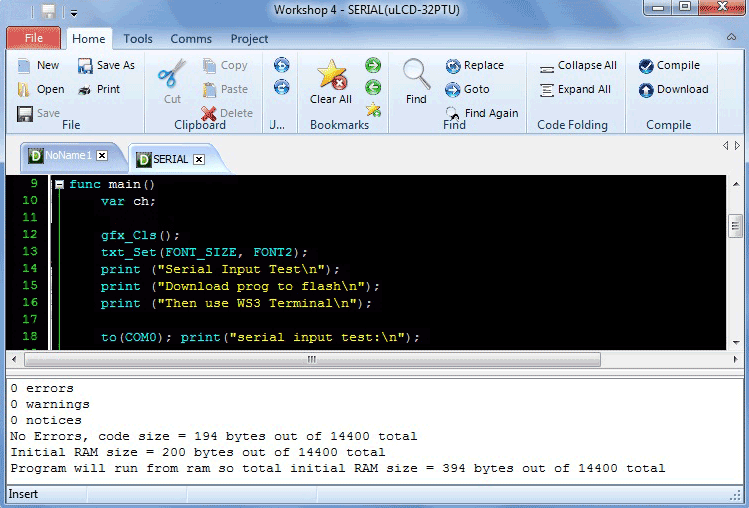Switch to the Tools ribbon tab
This screenshot has width=749, height=508.
point(138,39)
